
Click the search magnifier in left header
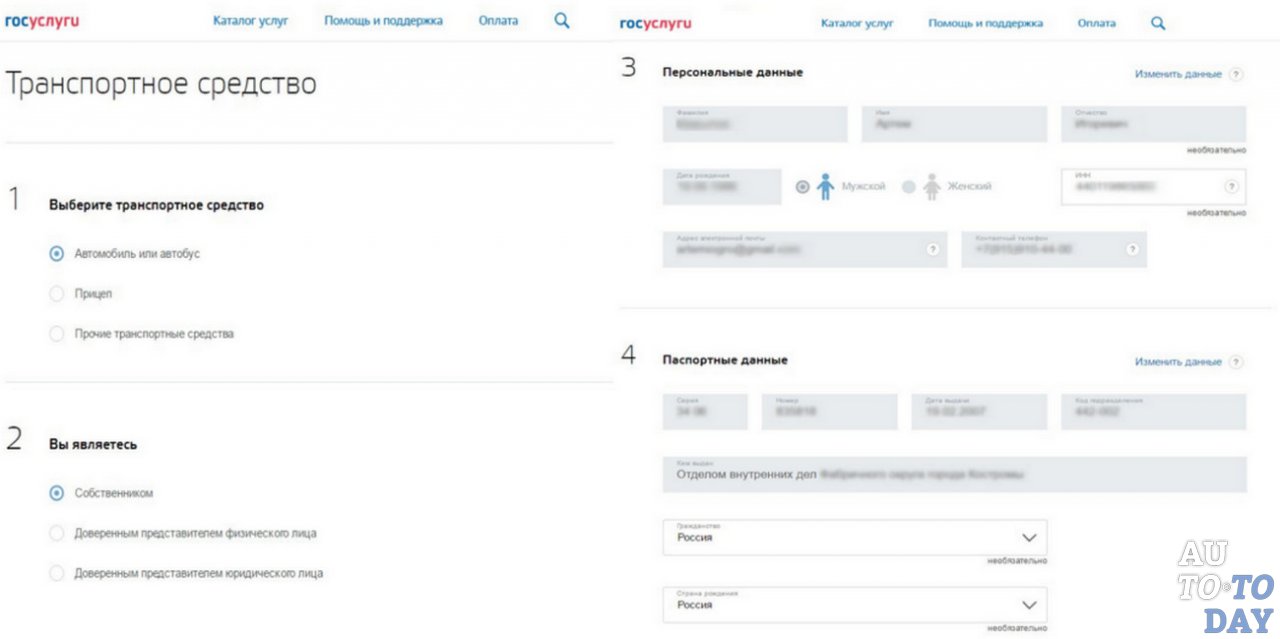(562, 20)
